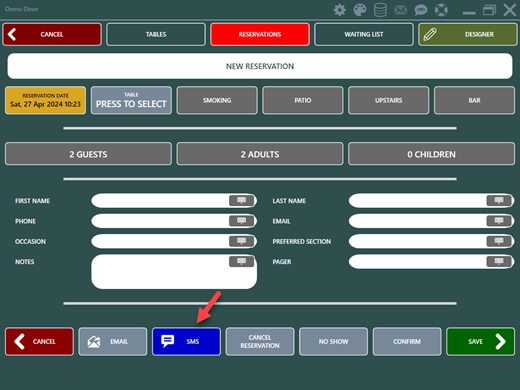Screen dimensions: 520x390
Task: Send SMS with the blue SMS button
Action: coord(186,341)
